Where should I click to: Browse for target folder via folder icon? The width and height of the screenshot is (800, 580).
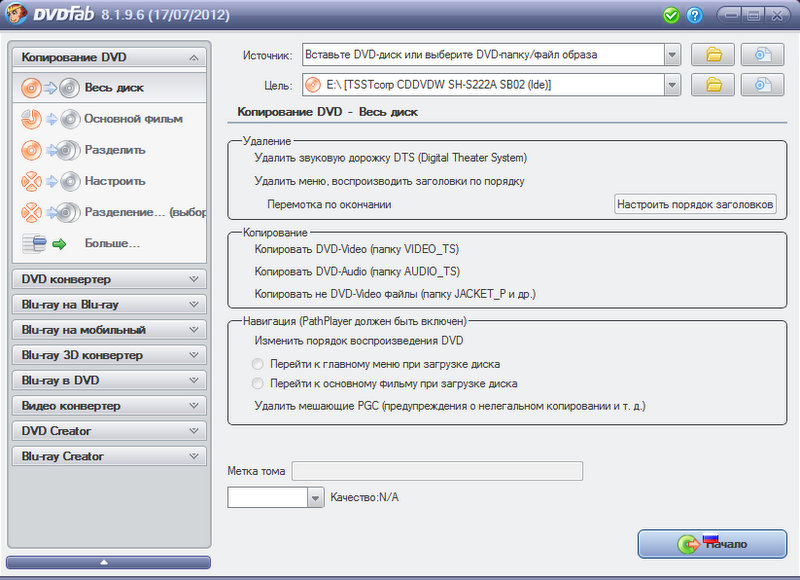click(x=713, y=85)
